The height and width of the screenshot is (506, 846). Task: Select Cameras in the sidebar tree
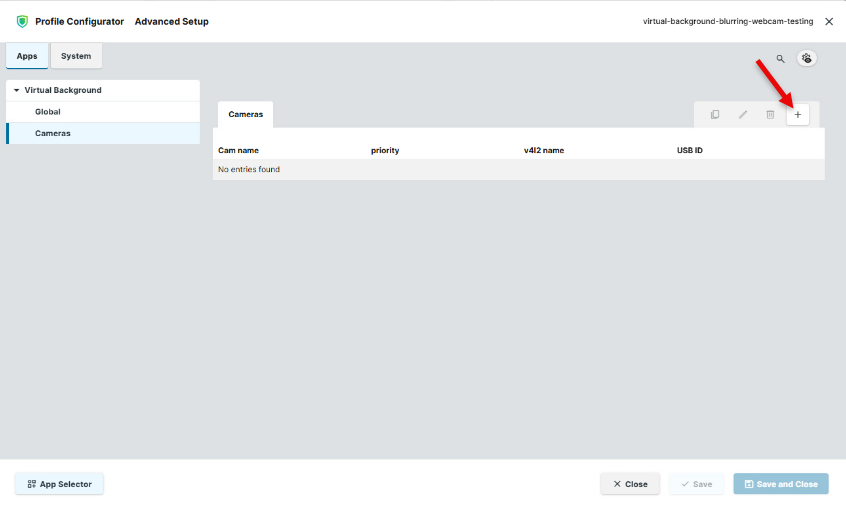53,133
